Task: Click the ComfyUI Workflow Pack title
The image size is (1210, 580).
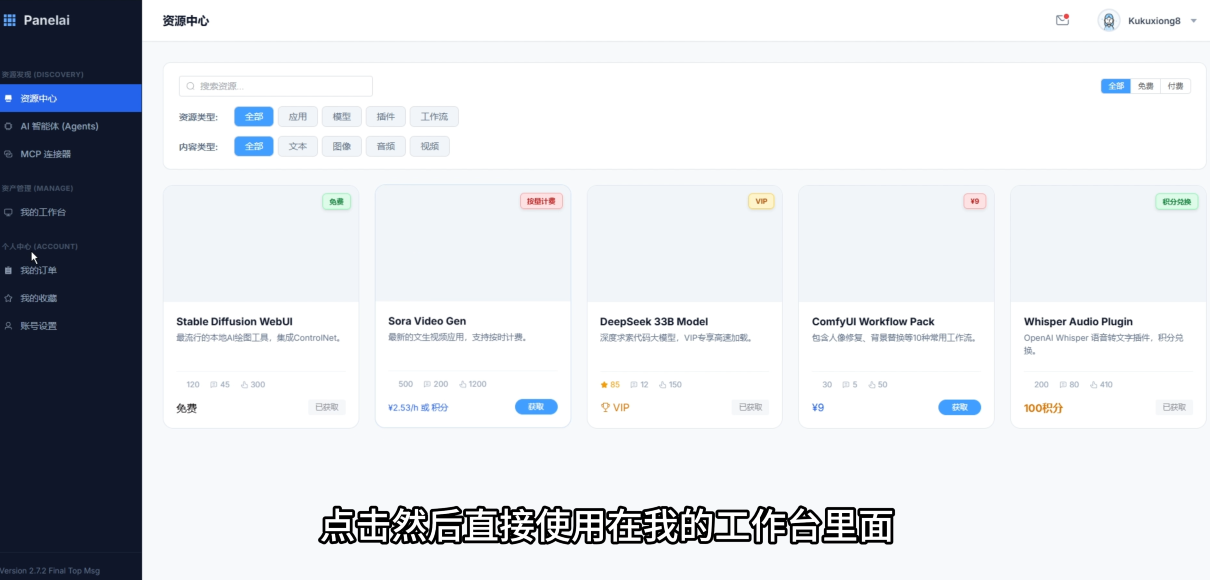Action: 873,321
